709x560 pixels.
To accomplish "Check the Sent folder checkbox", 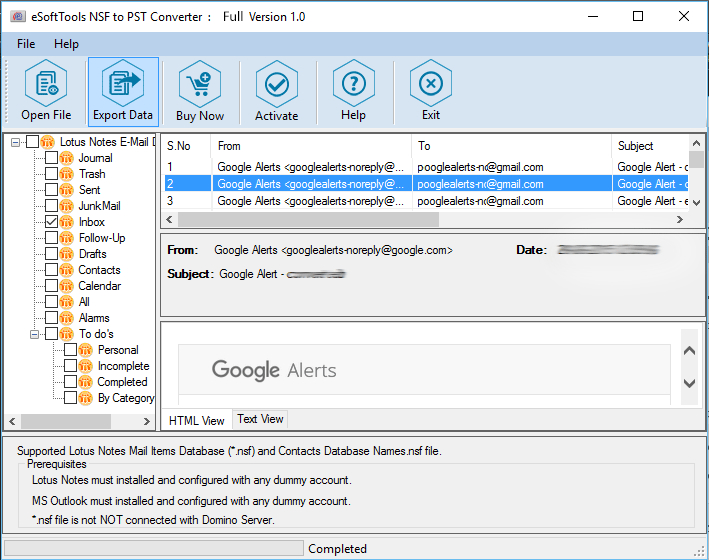I will click(x=52, y=190).
